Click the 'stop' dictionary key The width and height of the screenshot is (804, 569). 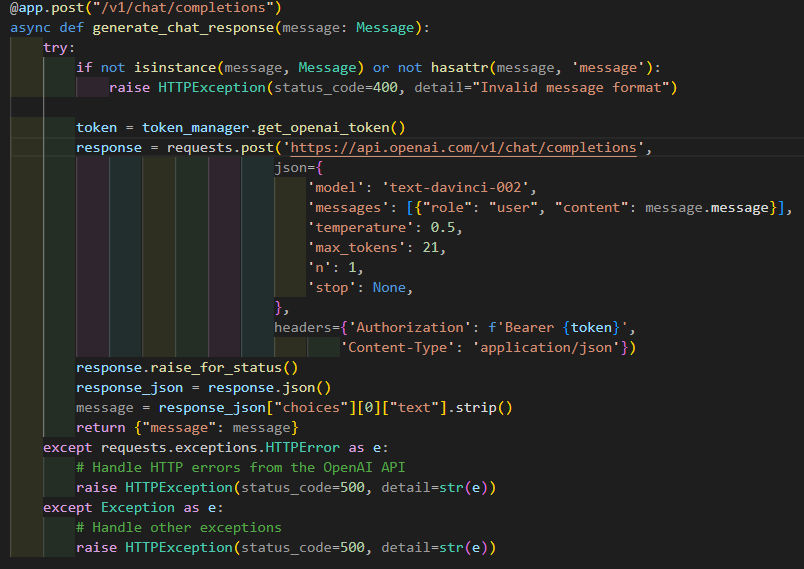pos(331,288)
